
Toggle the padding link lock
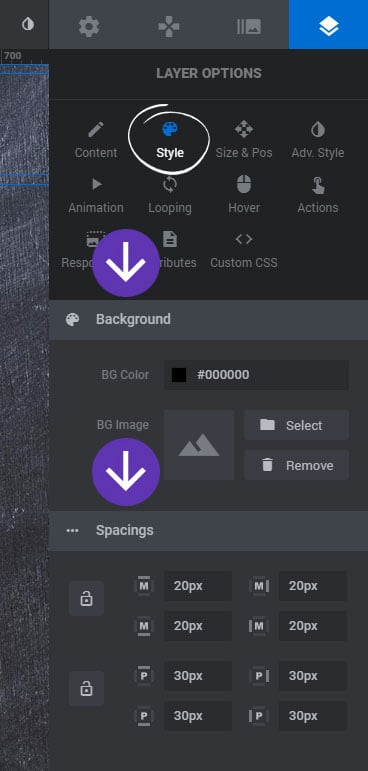[87, 688]
